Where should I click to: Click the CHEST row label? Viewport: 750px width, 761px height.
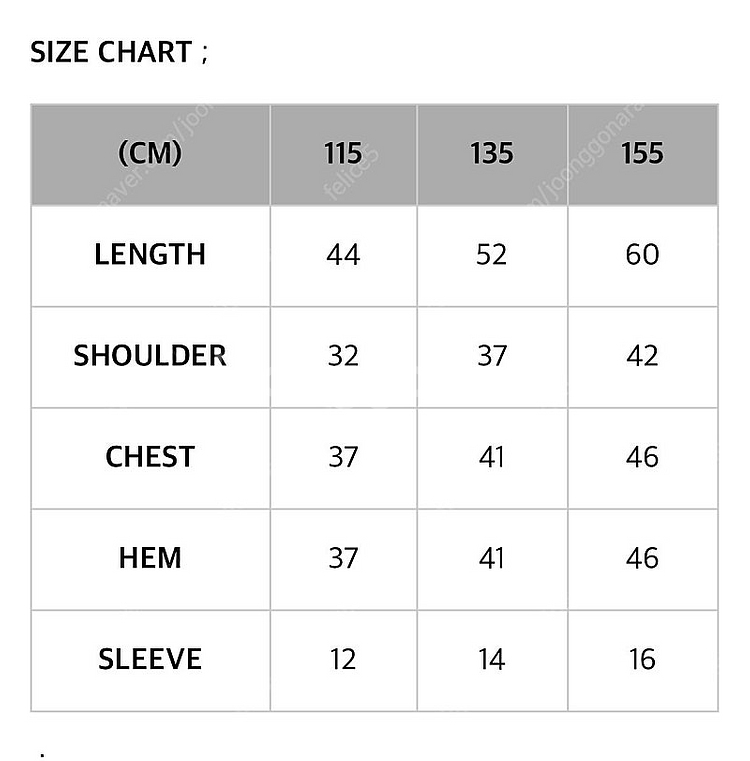(150, 458)
